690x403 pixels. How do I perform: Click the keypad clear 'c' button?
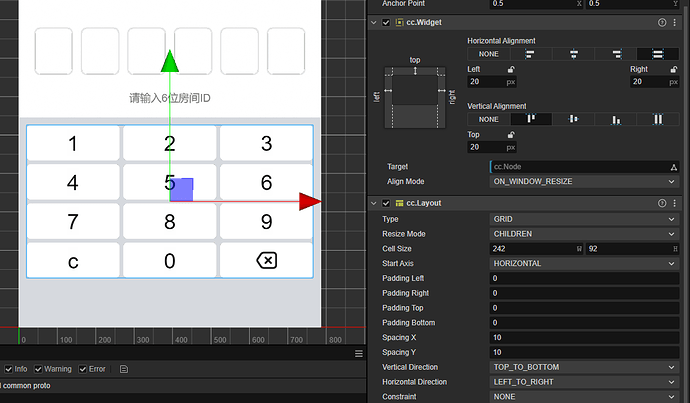(73, 260)
